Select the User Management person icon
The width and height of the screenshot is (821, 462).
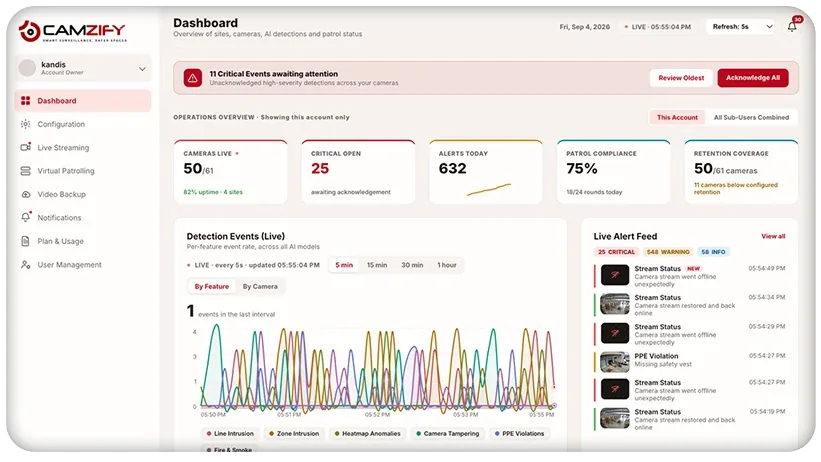coord(25,265)
